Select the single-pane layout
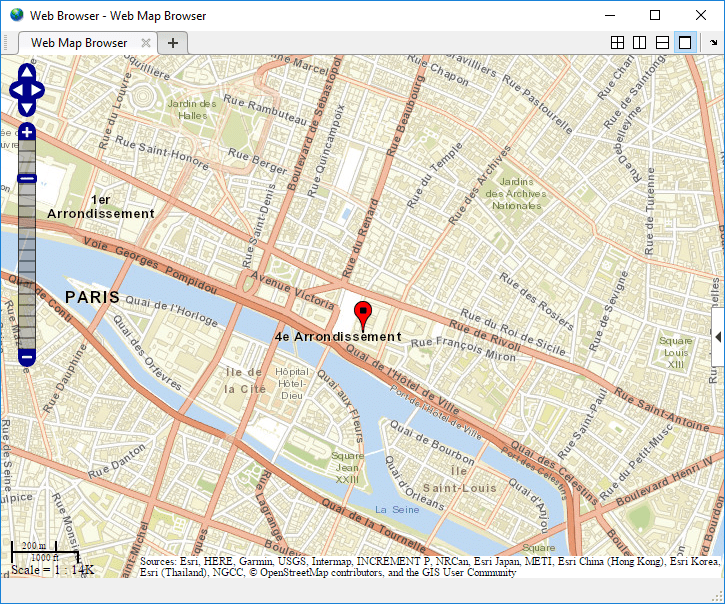This screenshot has height=604, width=725. coord(685,43)
